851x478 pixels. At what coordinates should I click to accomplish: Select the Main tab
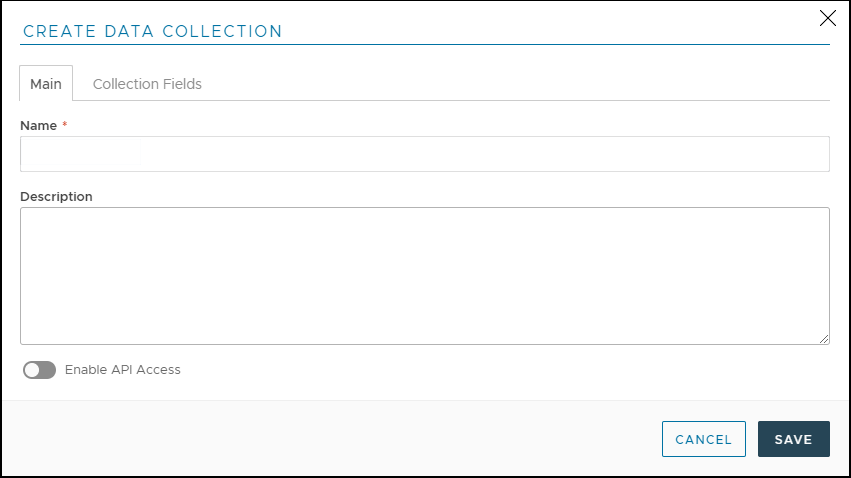[x=46, y=84]
